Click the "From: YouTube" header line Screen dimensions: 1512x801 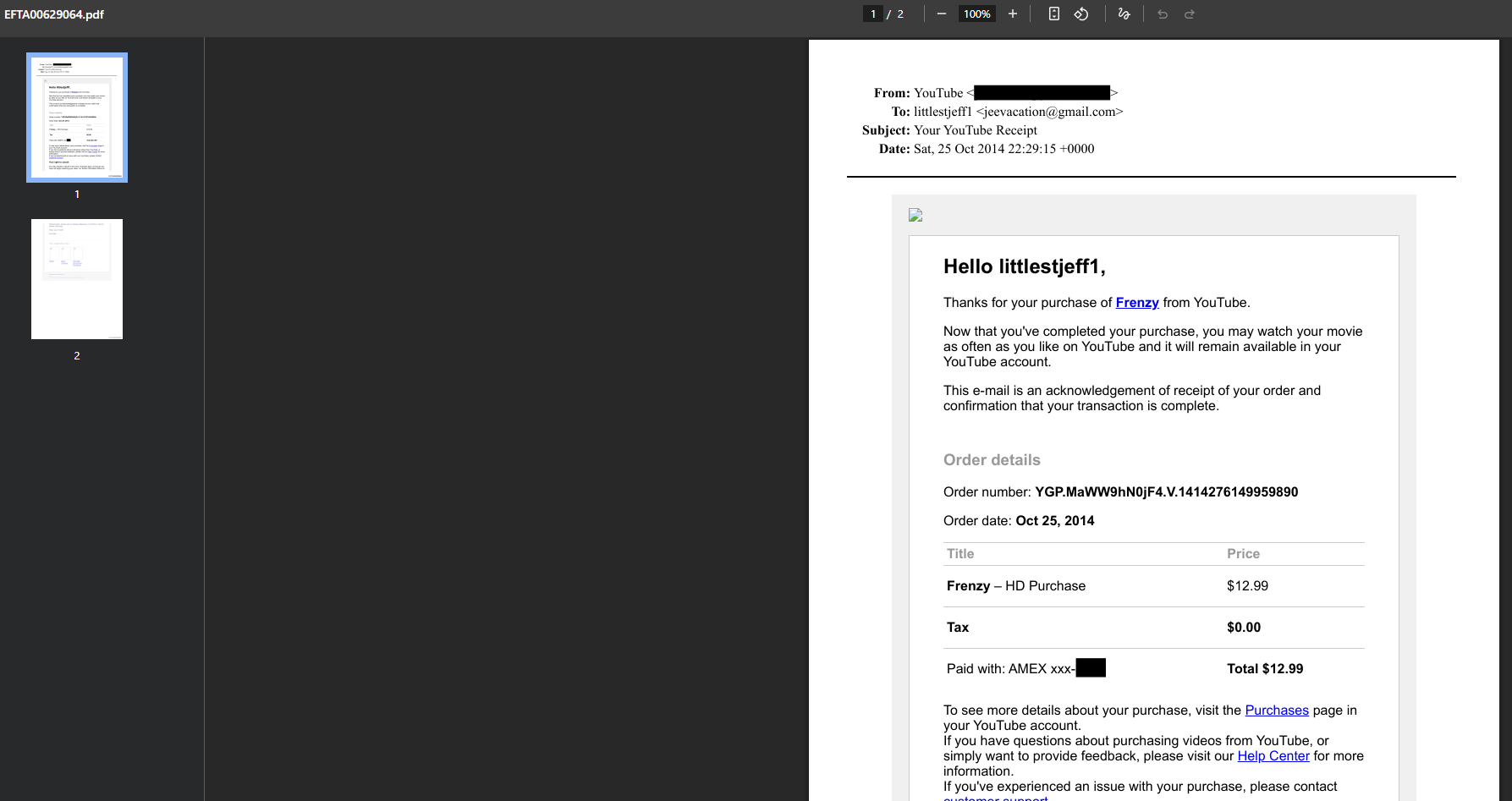(996, 93)
